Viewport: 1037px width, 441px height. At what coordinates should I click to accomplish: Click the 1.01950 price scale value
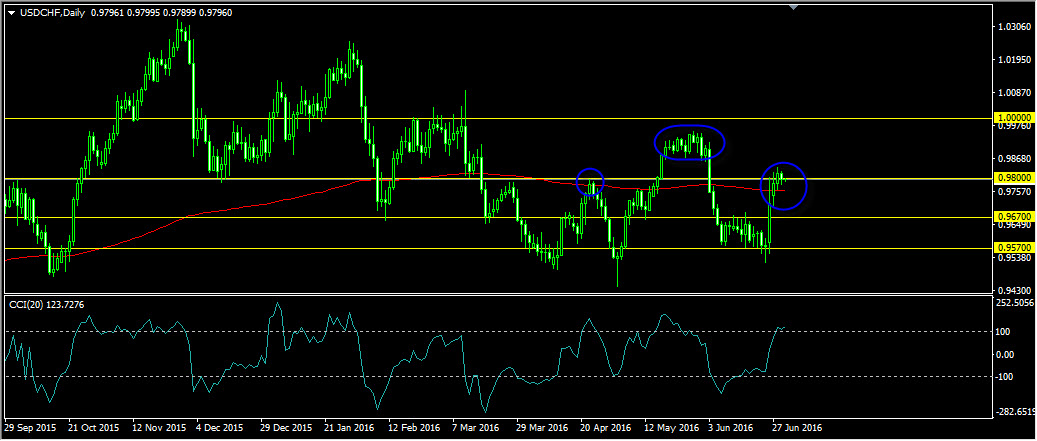click(x=1014, y=61)
